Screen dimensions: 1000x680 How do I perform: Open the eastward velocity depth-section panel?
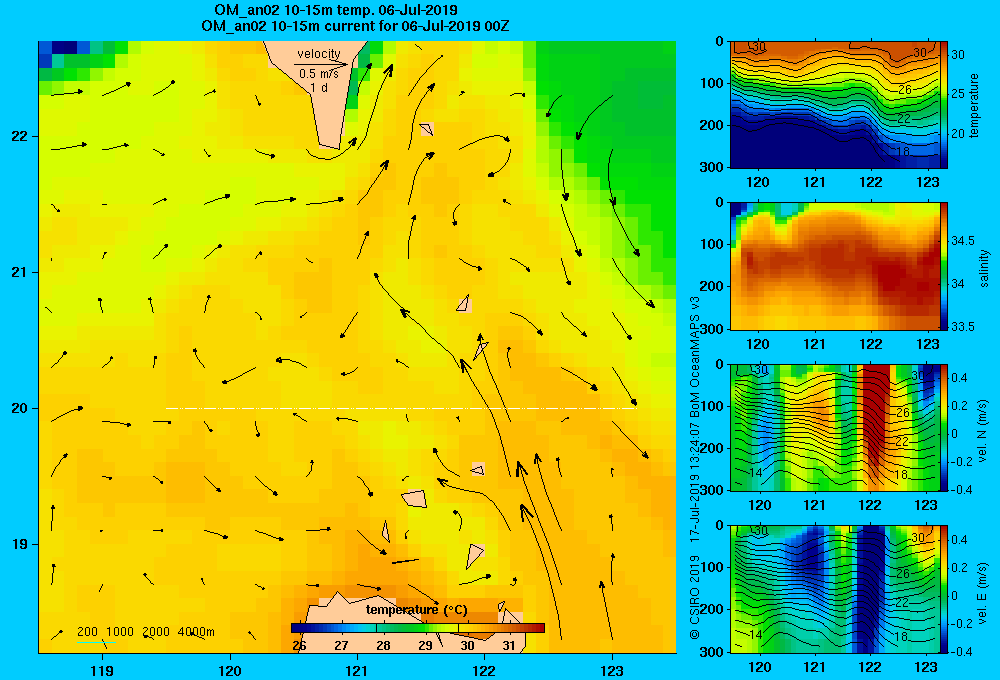(x=835, y=589)
